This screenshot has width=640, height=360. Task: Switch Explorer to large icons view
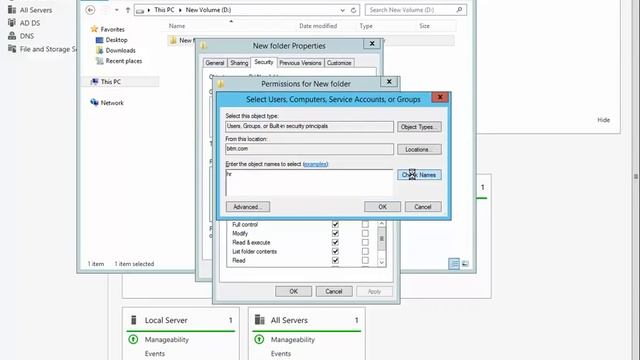tap(465, 264)
